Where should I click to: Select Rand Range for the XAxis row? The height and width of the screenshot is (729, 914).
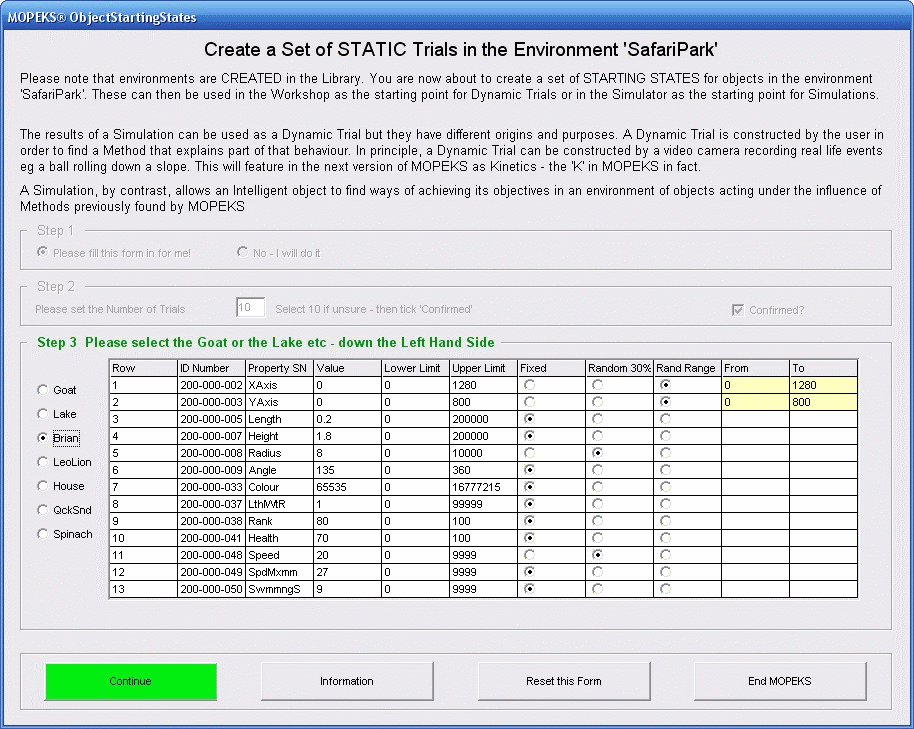coord(665,385)
